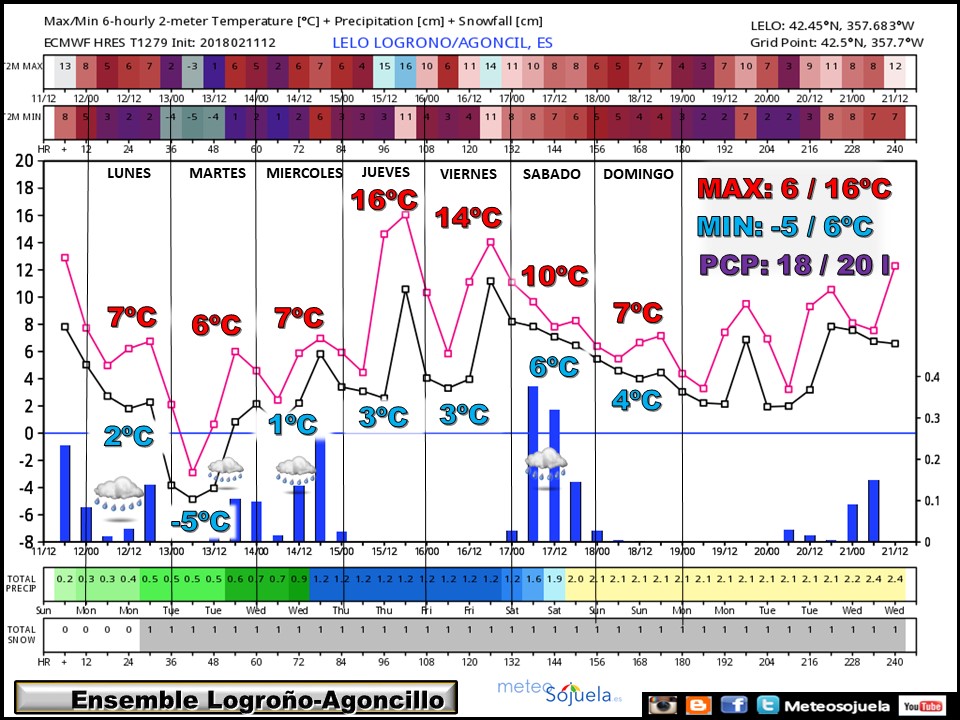Click the red 6ºC label under MARTES
Viewport: 960px width, 720px height.
[216, 324]
